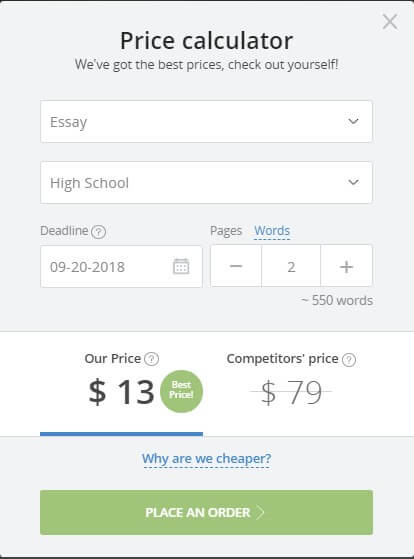Close the Price calculator dialog
The height and width of the screenshot is (559, 414).
tap(390, 22)
